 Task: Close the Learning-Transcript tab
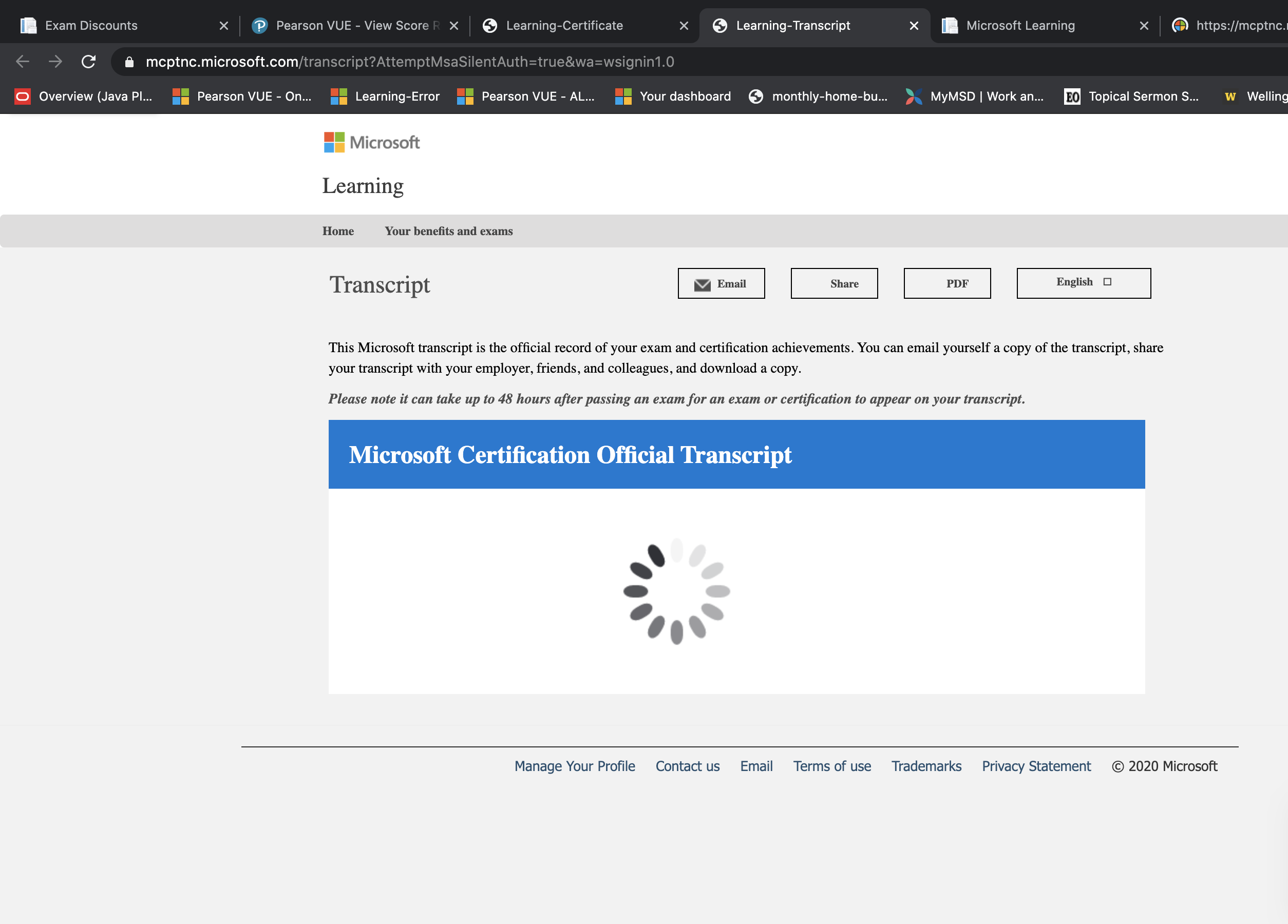click(914, 26)
